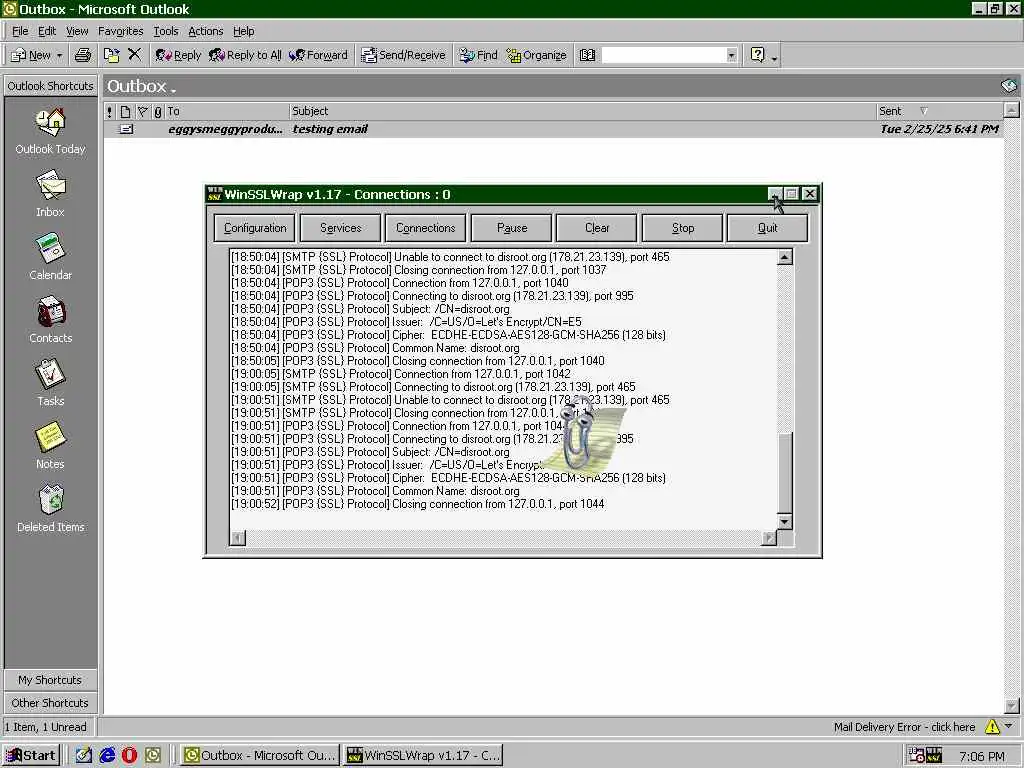Click the WinSSLWrap log scroll down arrow

[x=784, y=522]
